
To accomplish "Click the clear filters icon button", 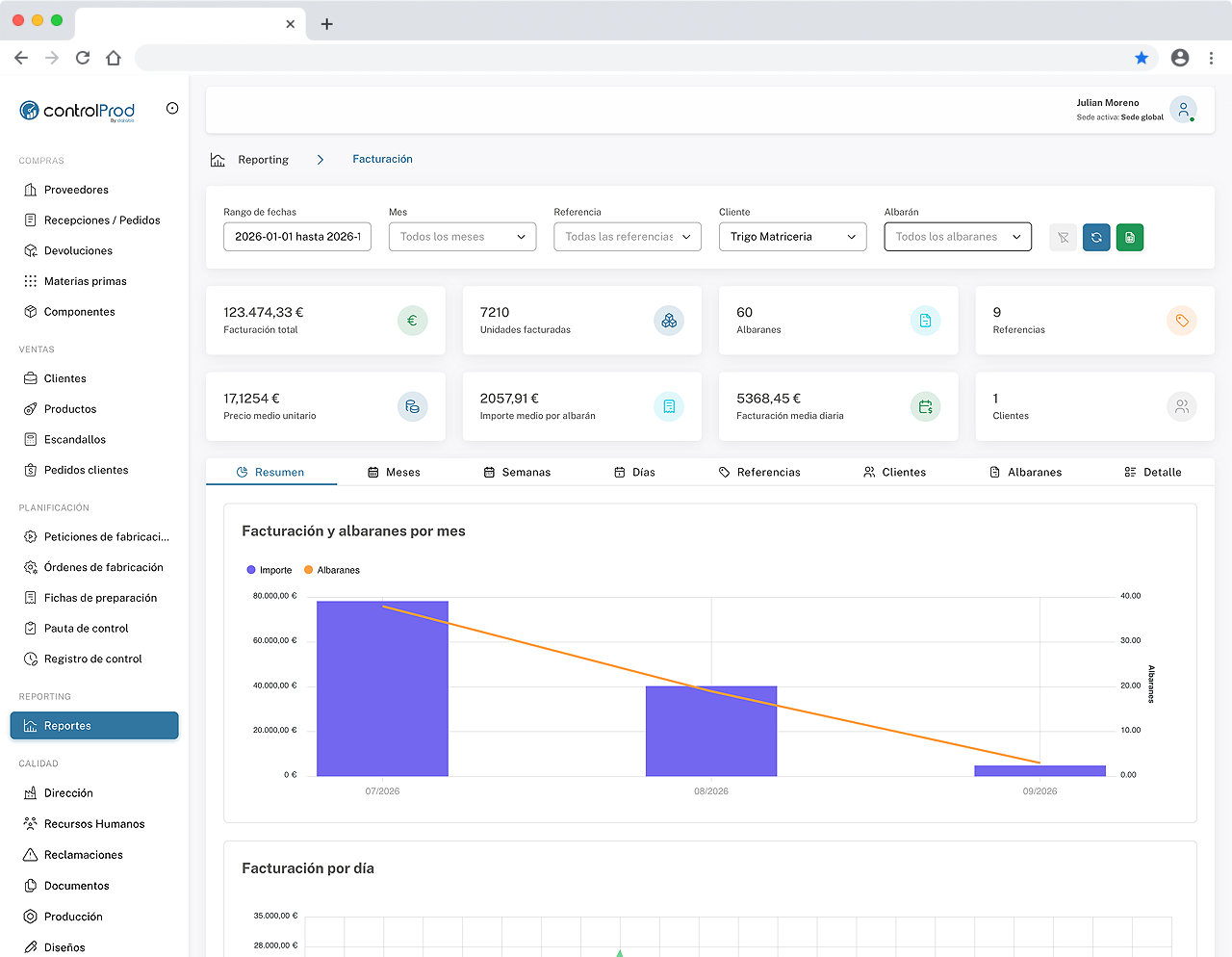I will 1063,237.
